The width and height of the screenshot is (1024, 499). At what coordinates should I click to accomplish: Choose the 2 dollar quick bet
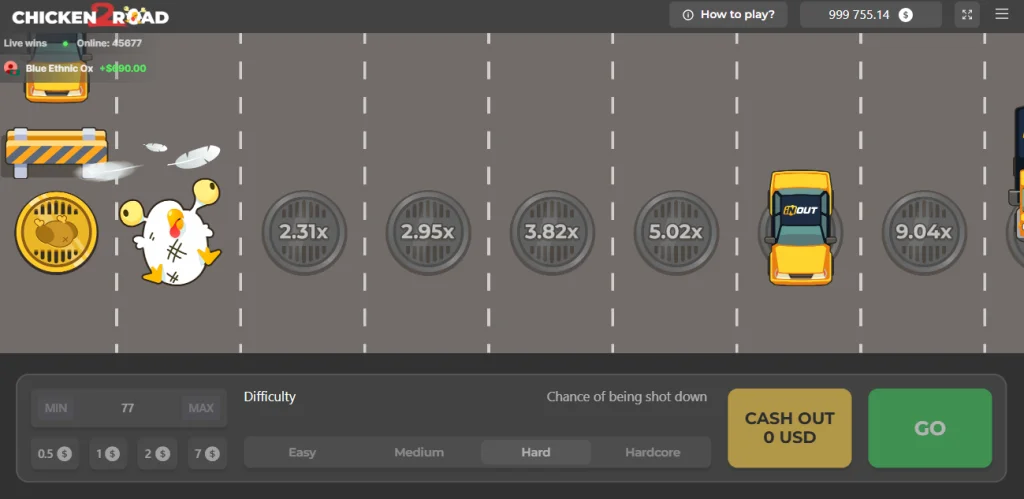coord(157,453)
